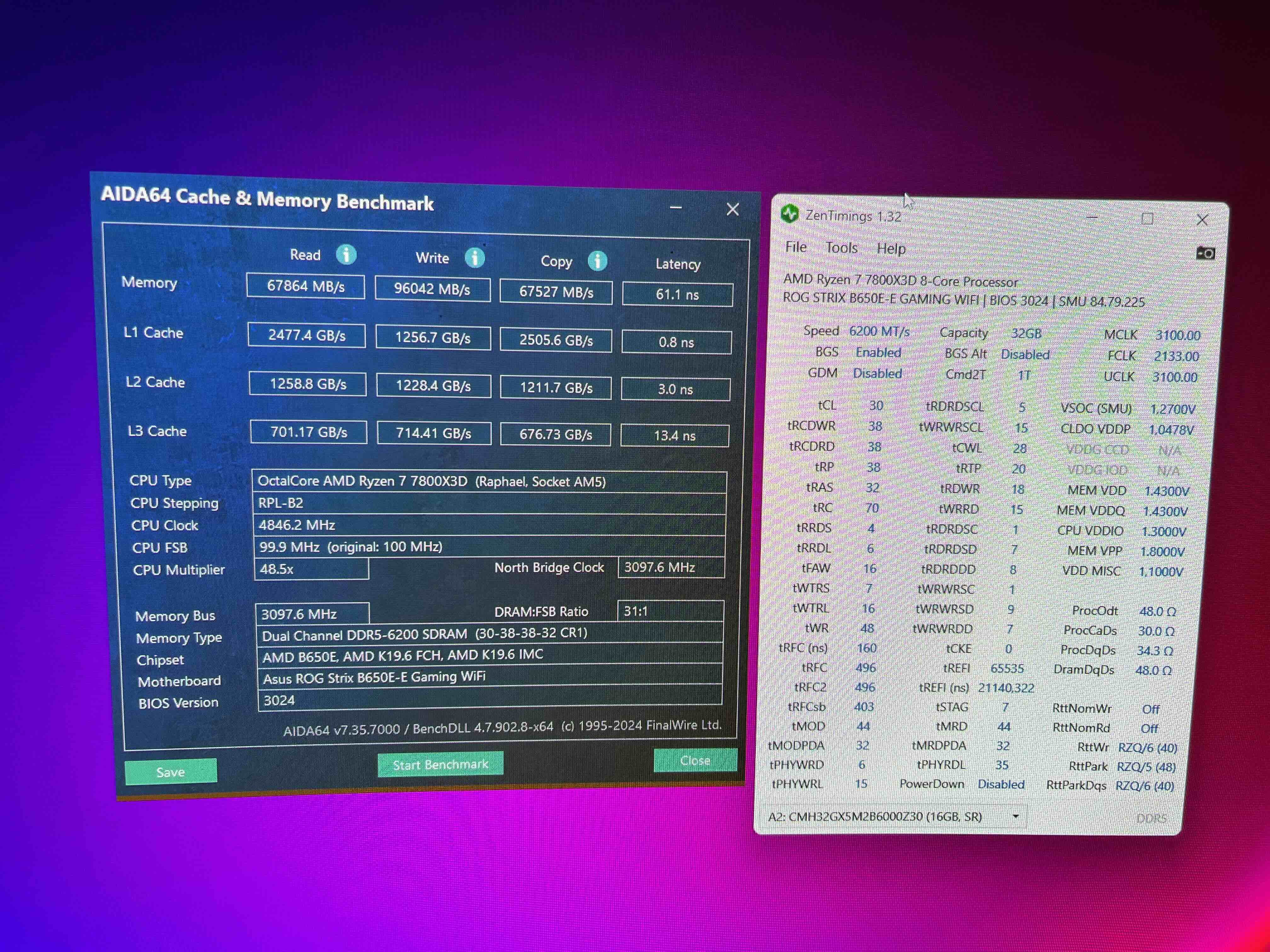Image resolution: width=1270 pixels, height=952 pixels.
Task: Click the Speed value 6200 MT/s in ZenTimings
Action: click(879, 331)
